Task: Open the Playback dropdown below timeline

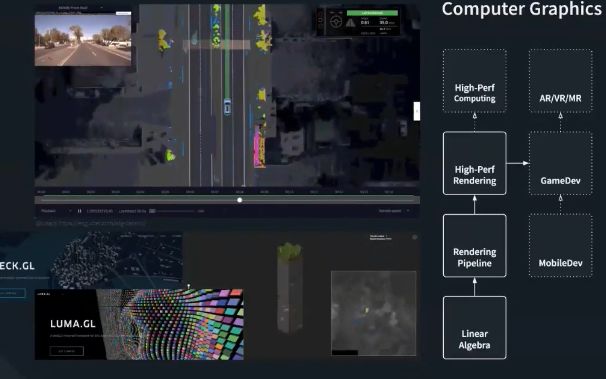Action: pyautogui.click(x=56, y=211)
